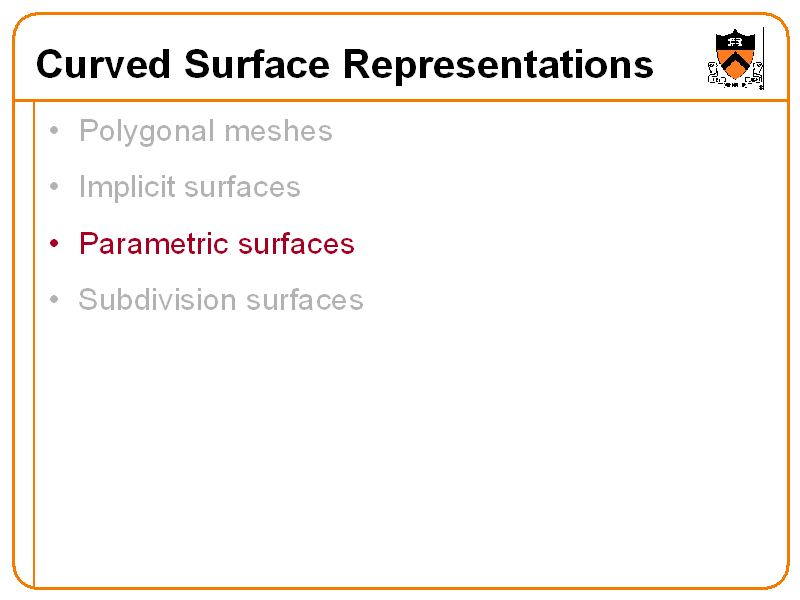Click the highlighted 'Parametric surfaces' text
The width and height of the screenshot is (800, 600).
click(216, 244)
